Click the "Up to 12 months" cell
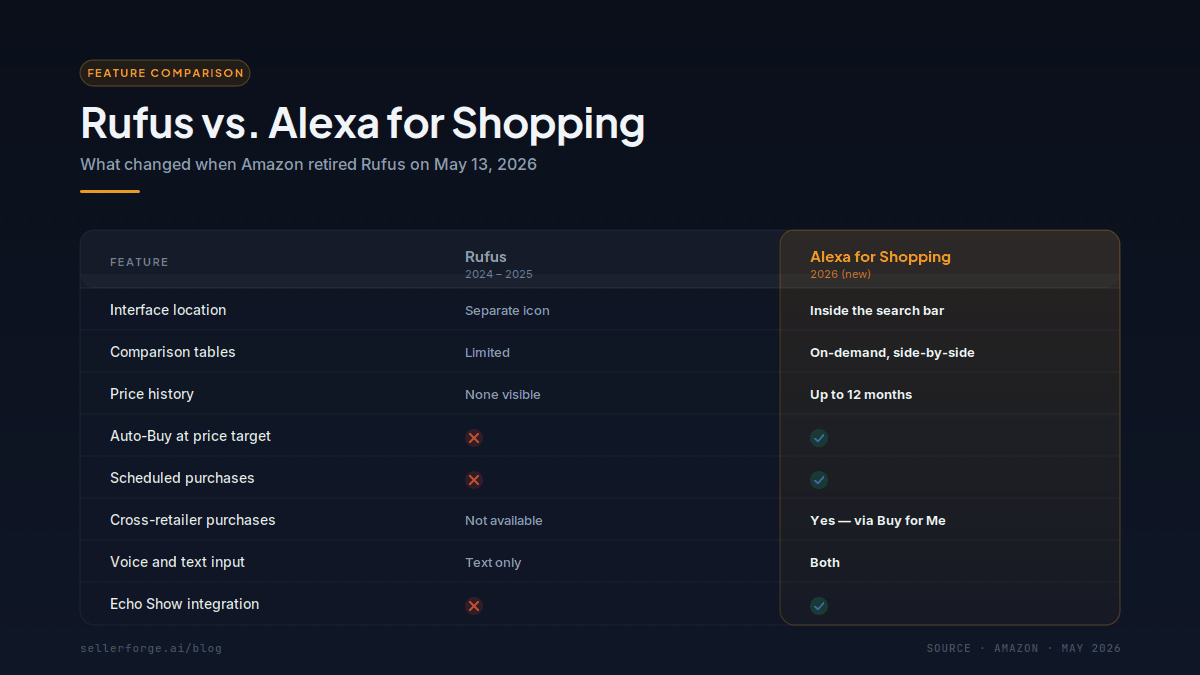The height and width of the screenshot is (675, 1200). pos(861,395)
